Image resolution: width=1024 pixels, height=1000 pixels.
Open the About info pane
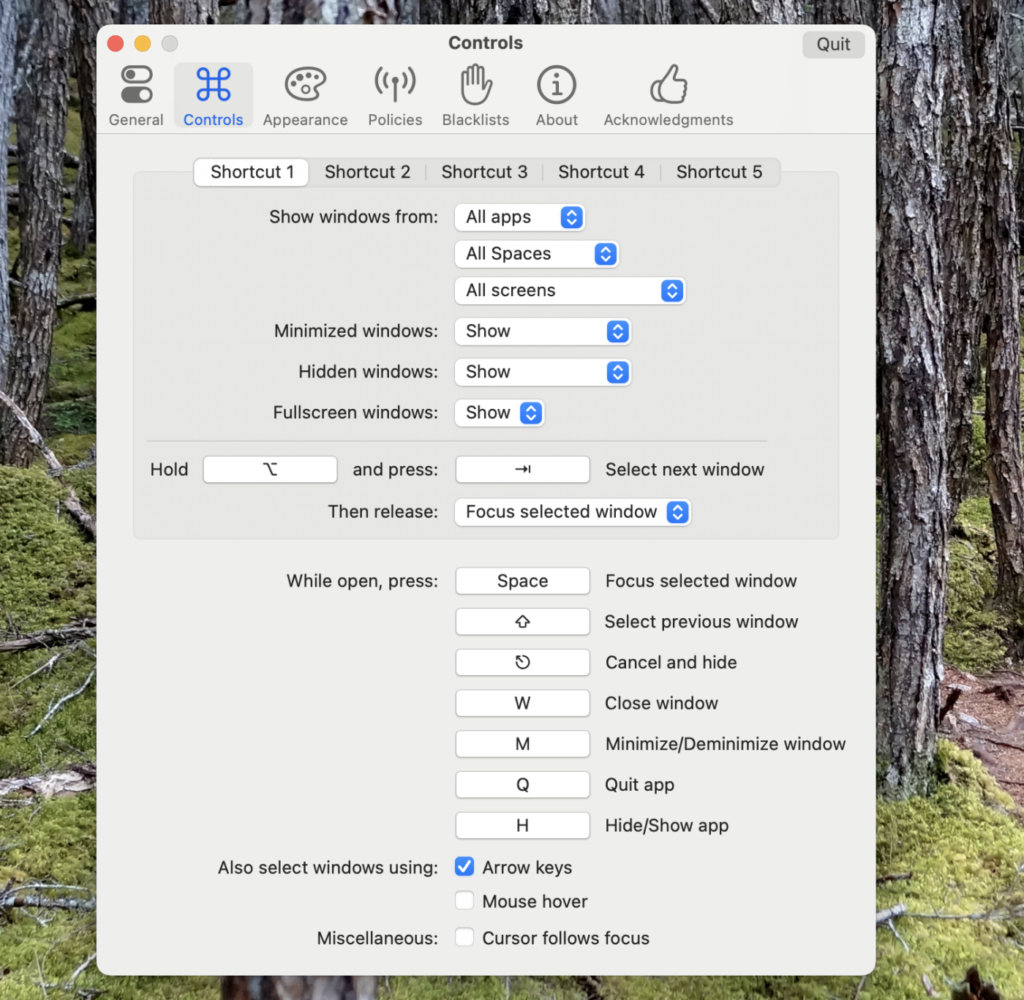556,96
